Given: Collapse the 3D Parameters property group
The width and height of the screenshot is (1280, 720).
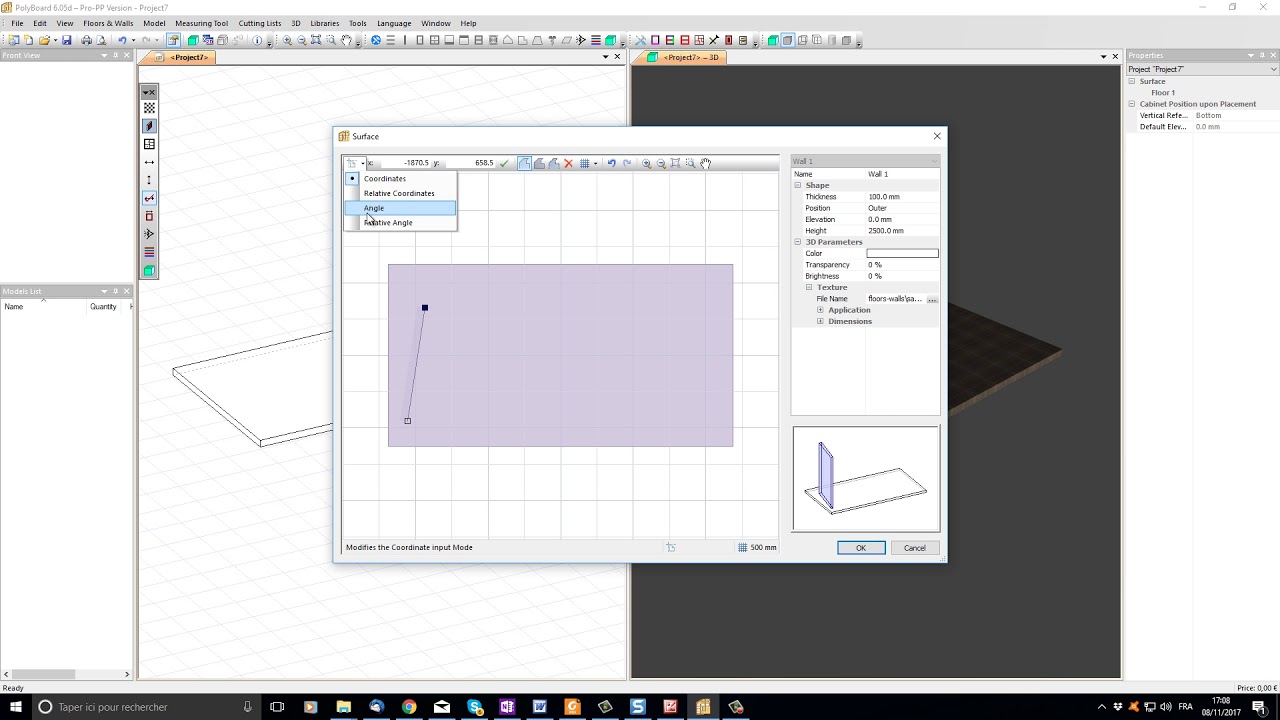Looking at the screenshot, I should click(x=798, y=242).
